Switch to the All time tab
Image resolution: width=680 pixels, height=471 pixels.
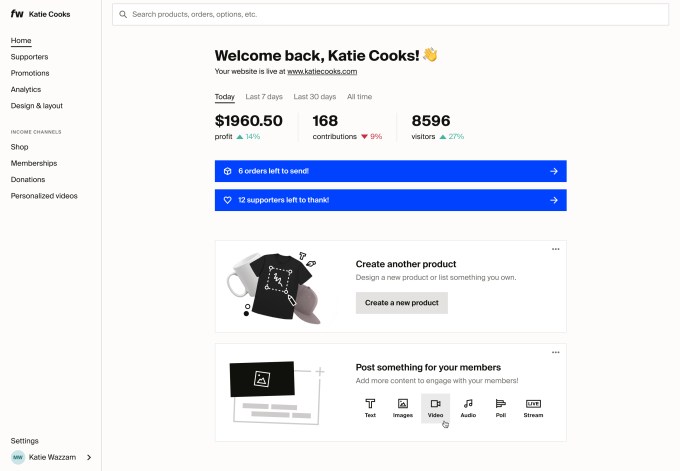(x=359, y=97)
